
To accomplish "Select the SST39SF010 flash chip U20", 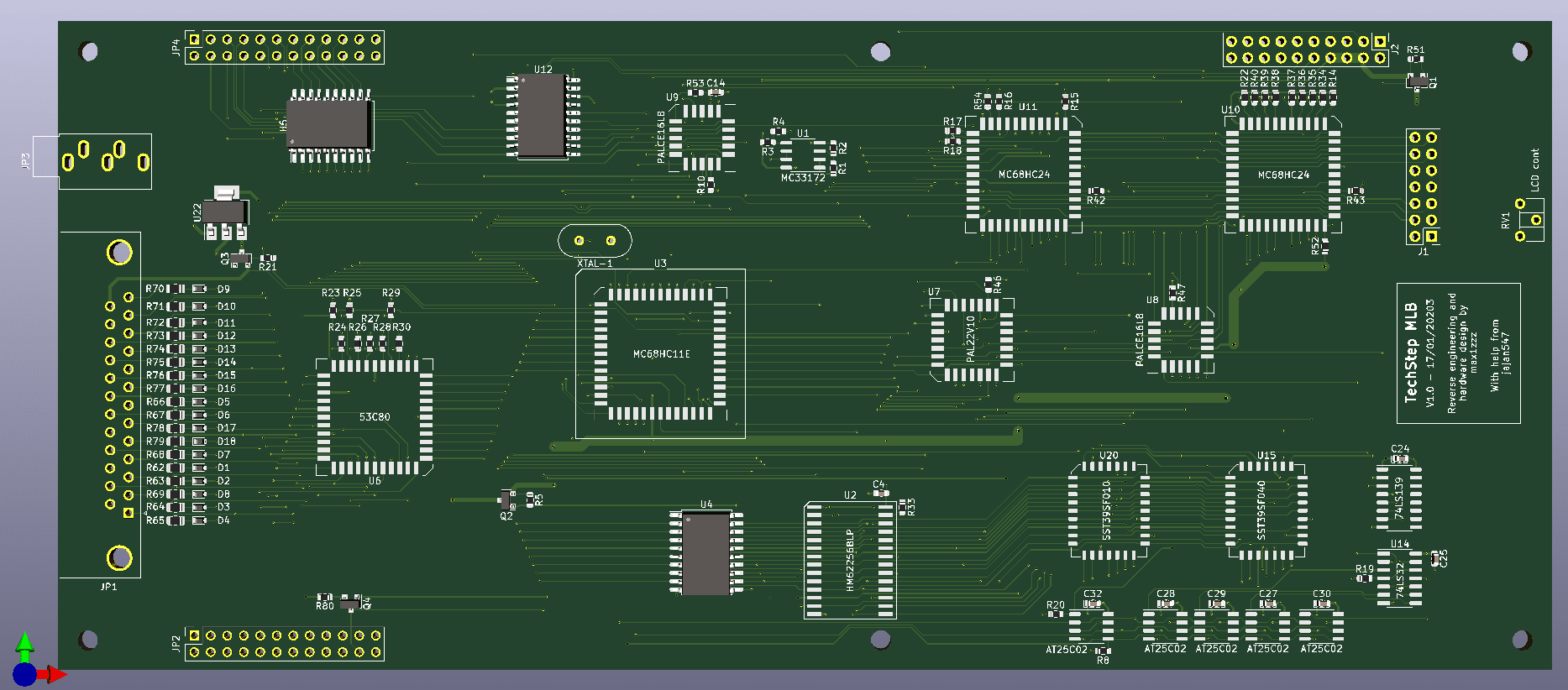I will (x=1109, y=510).
